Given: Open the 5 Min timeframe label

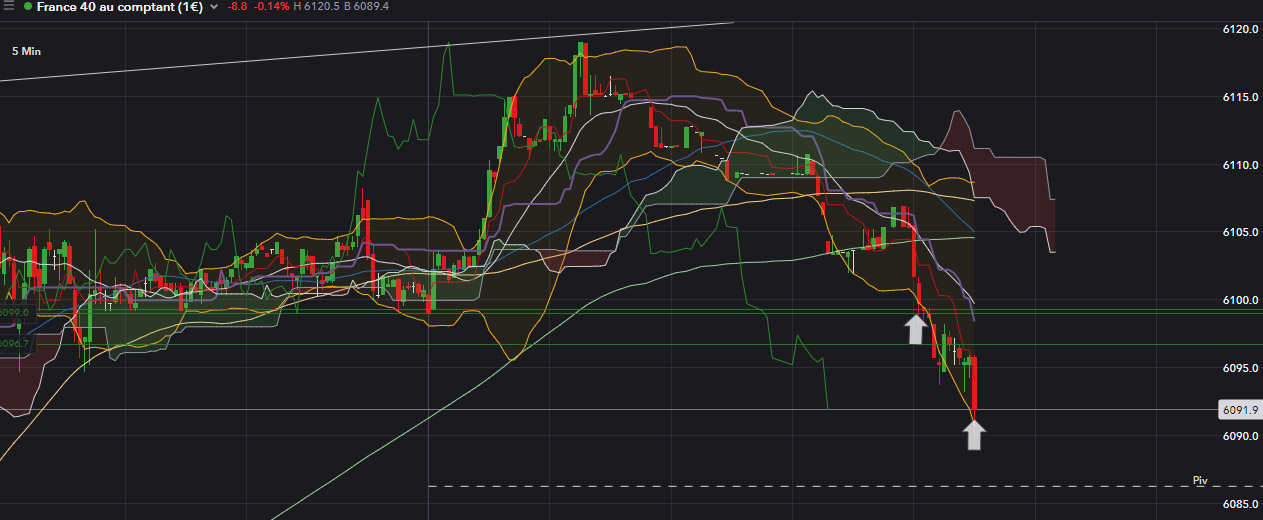Looking at the screenshot, I should 27,50.
